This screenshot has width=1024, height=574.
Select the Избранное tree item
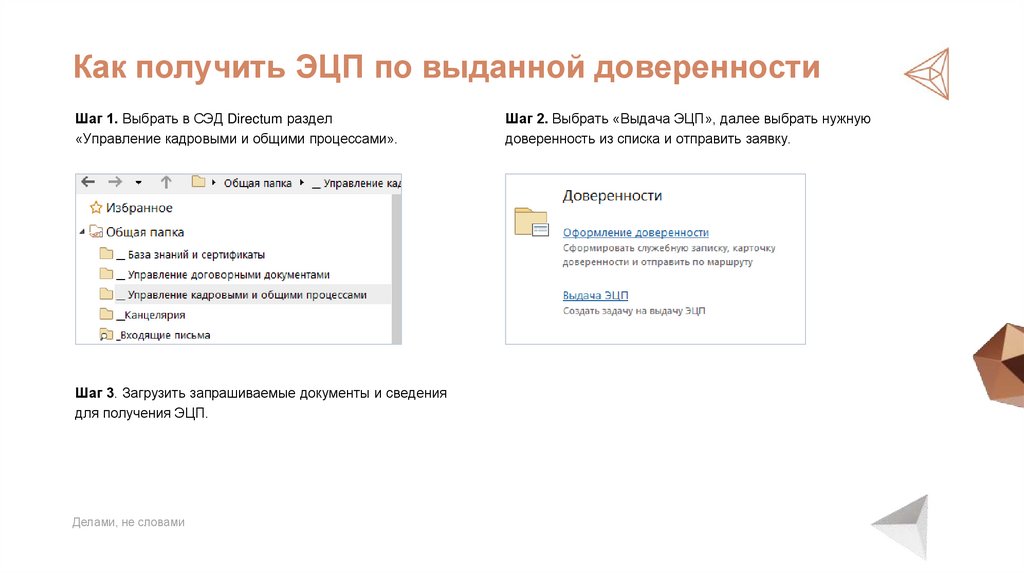tap(139, 208)
